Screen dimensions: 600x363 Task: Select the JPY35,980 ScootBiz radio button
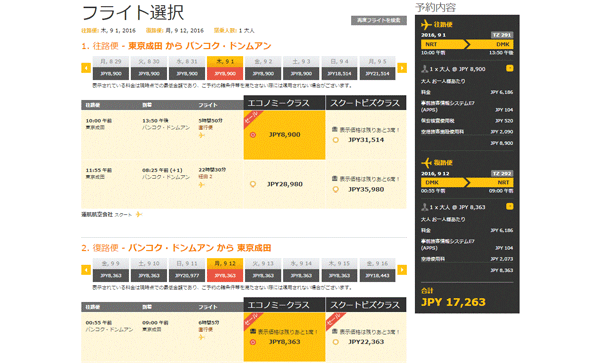[336, 189]
